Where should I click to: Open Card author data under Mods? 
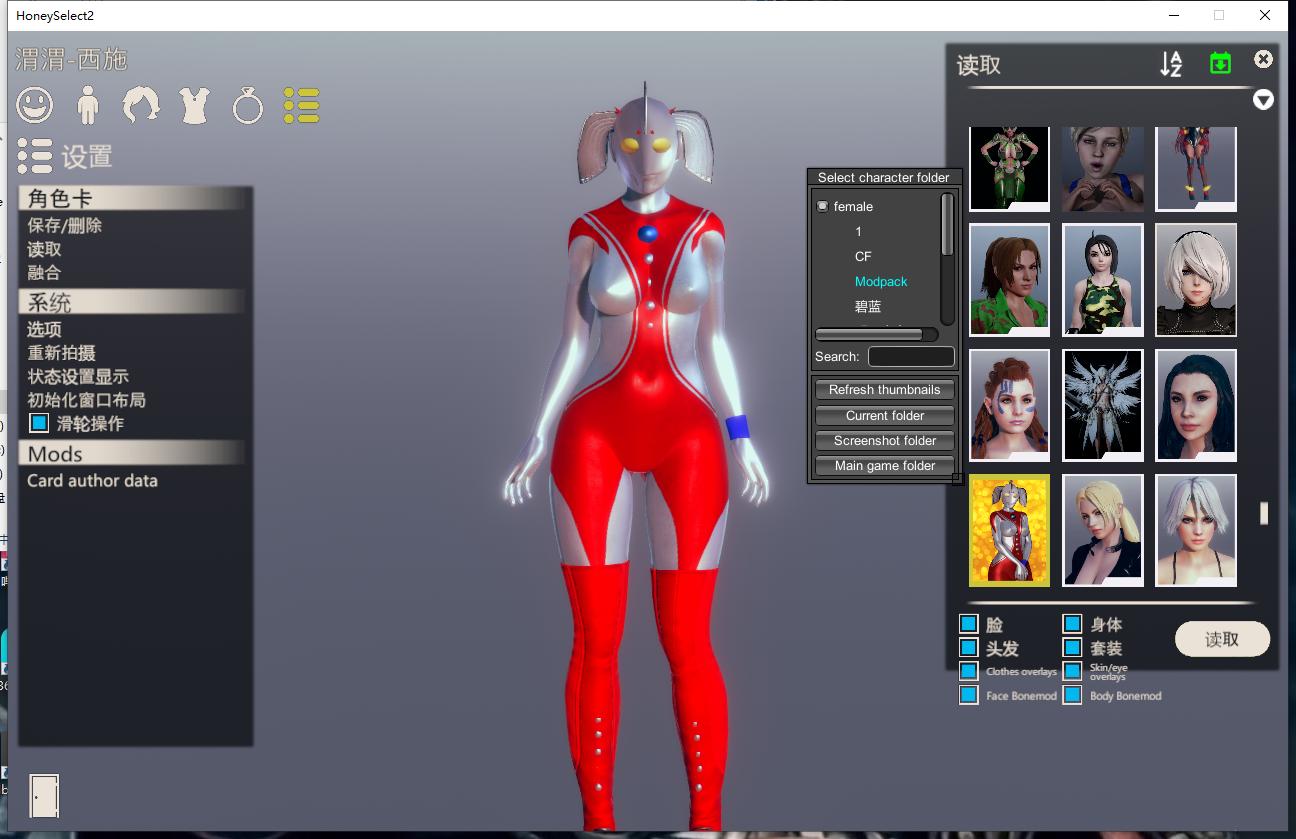pyautogui.click(x=92, y=480)
